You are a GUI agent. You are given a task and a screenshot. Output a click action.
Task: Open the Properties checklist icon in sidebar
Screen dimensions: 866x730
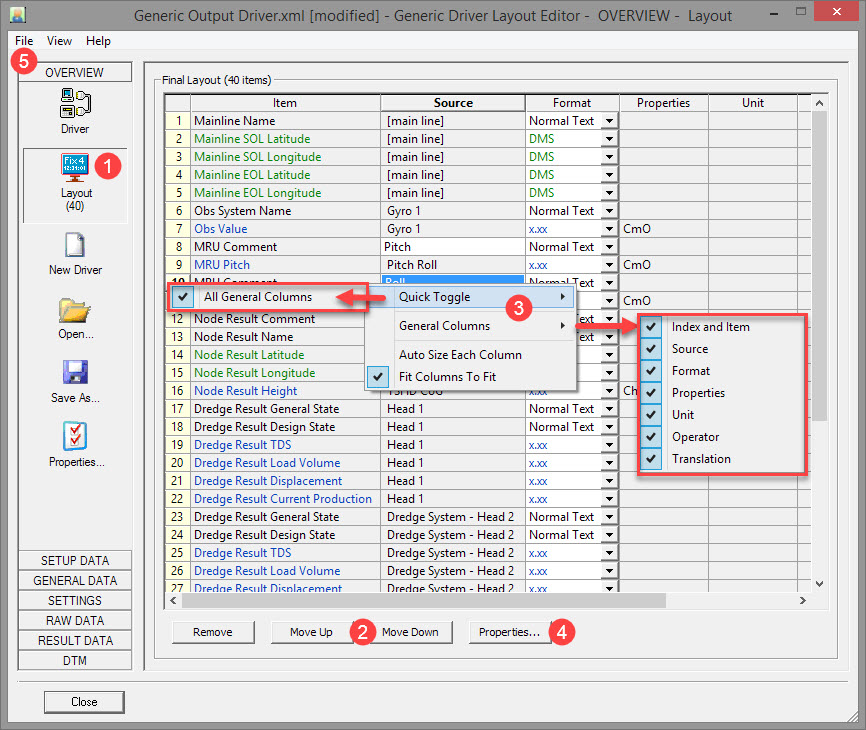click(x=75, y=438)
